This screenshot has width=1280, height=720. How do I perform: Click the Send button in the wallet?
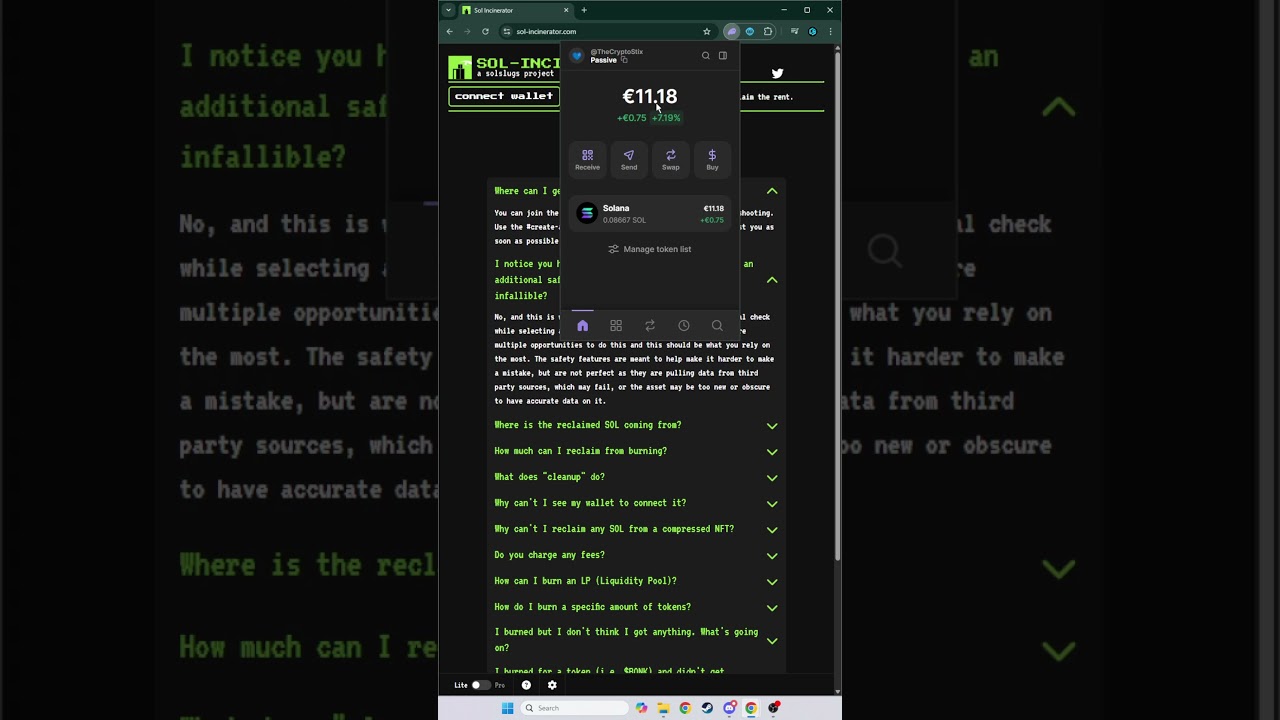click(629, 159)
